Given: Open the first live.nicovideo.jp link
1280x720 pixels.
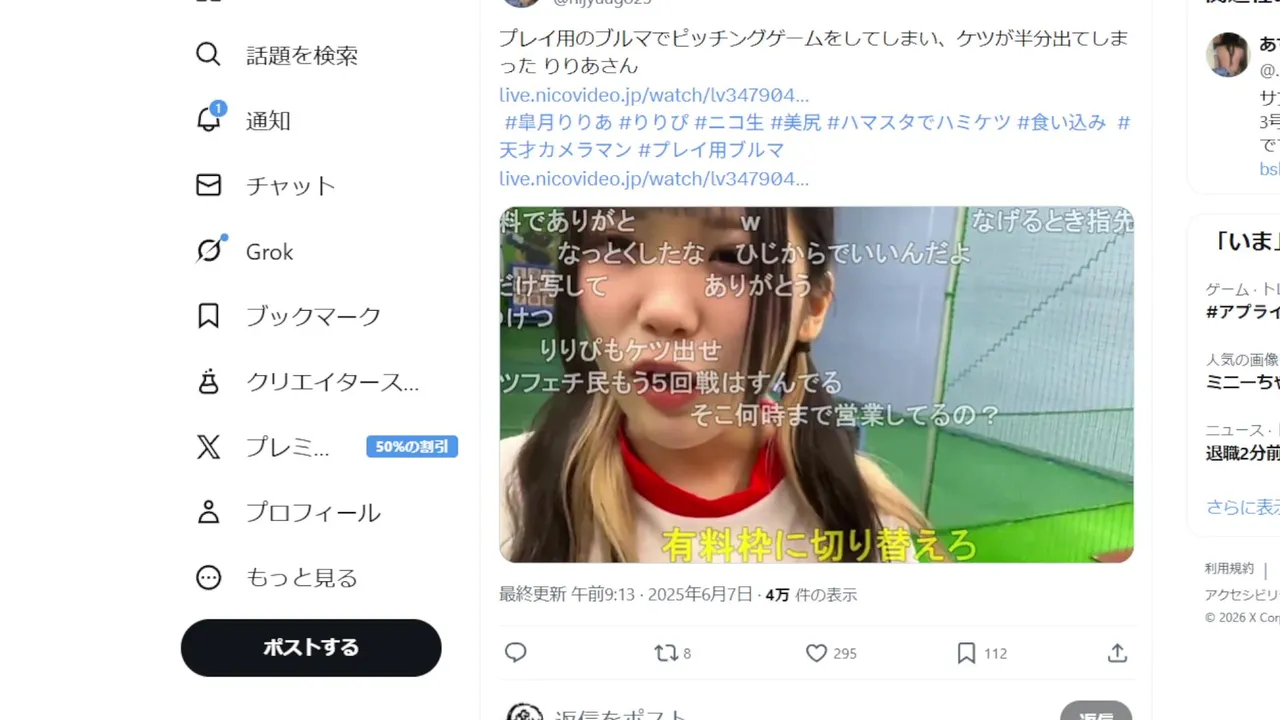Looking at the screenshot, I should point(654,95).
